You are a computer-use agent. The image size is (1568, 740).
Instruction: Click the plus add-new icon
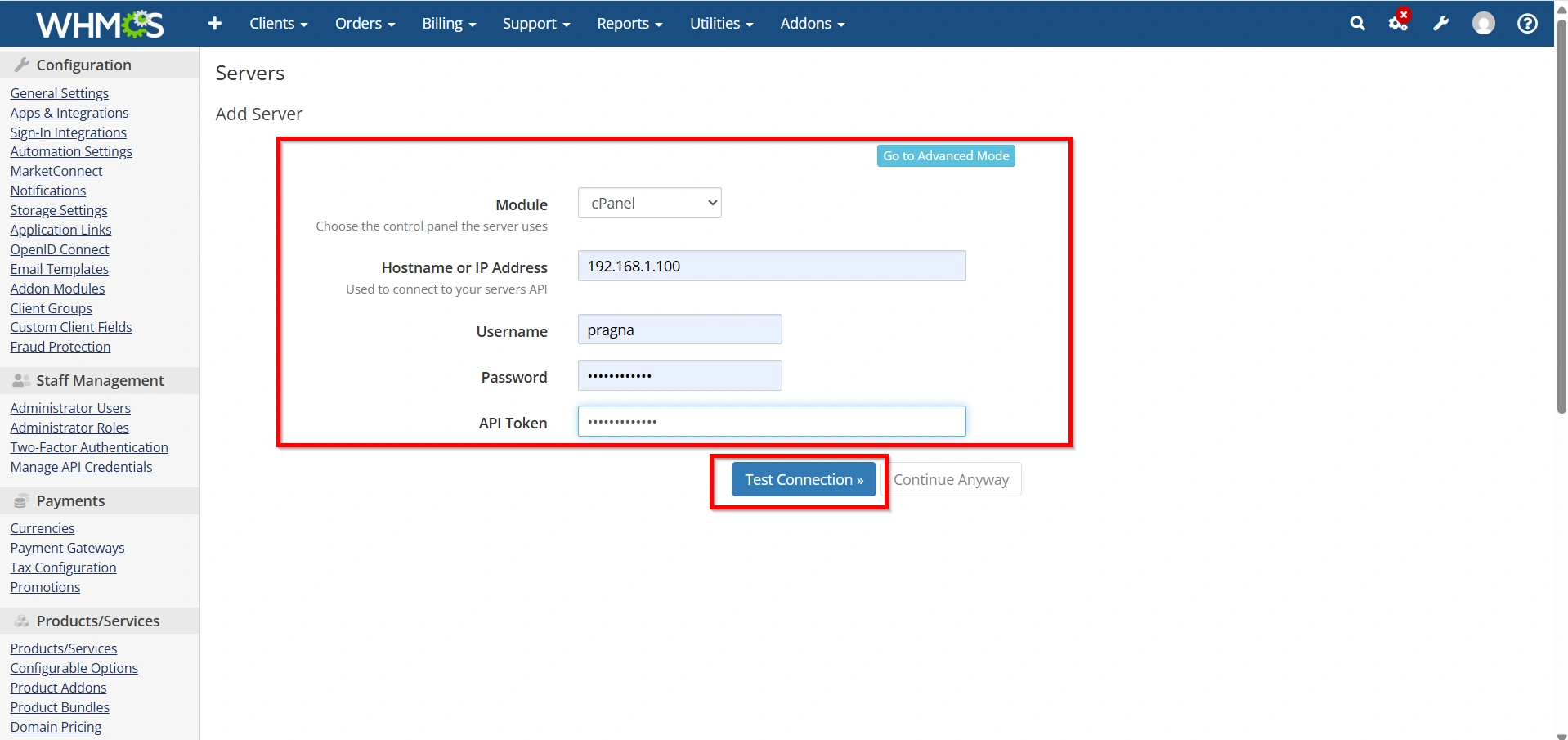click(x=215, y=24)
